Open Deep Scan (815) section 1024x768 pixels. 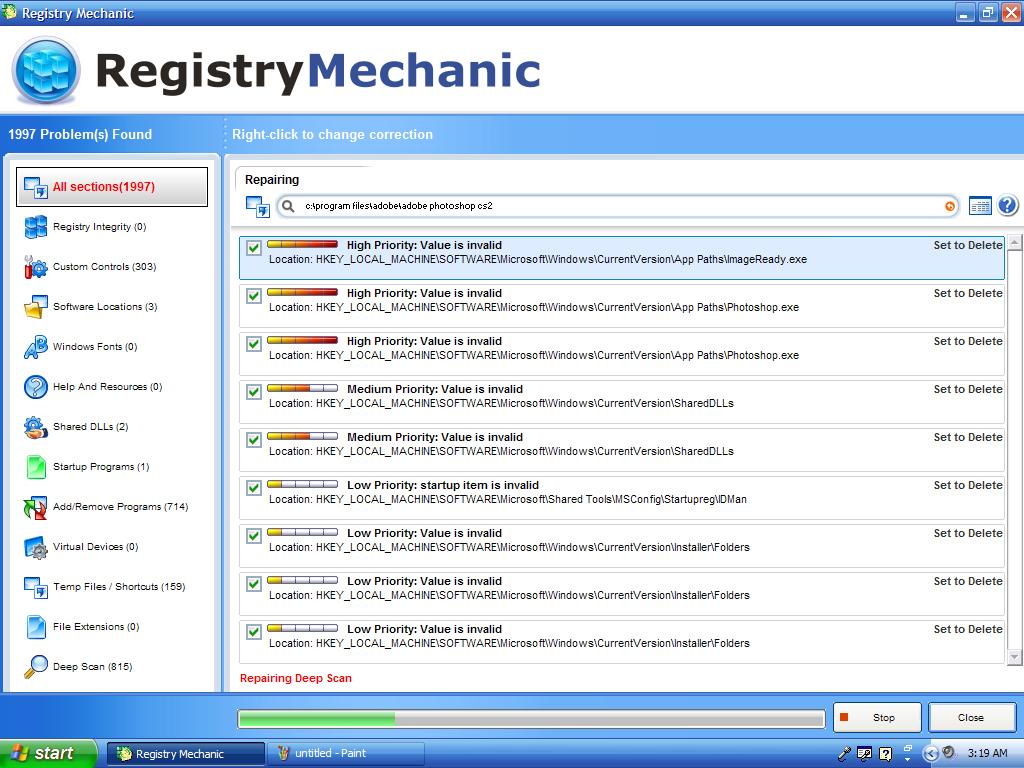[x=93, y=666]
